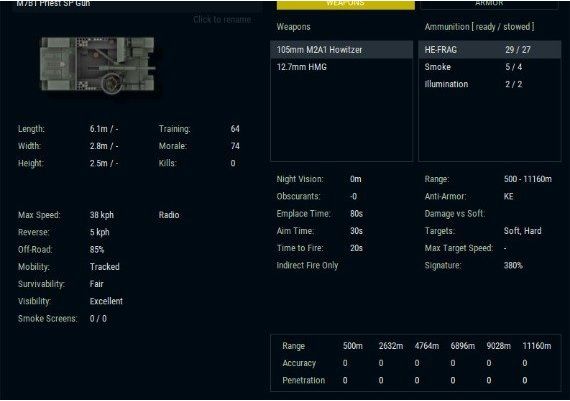This screenshot has width=570, height=401.
Task: Select Illumination ammunition row
Action: [489, 84]
